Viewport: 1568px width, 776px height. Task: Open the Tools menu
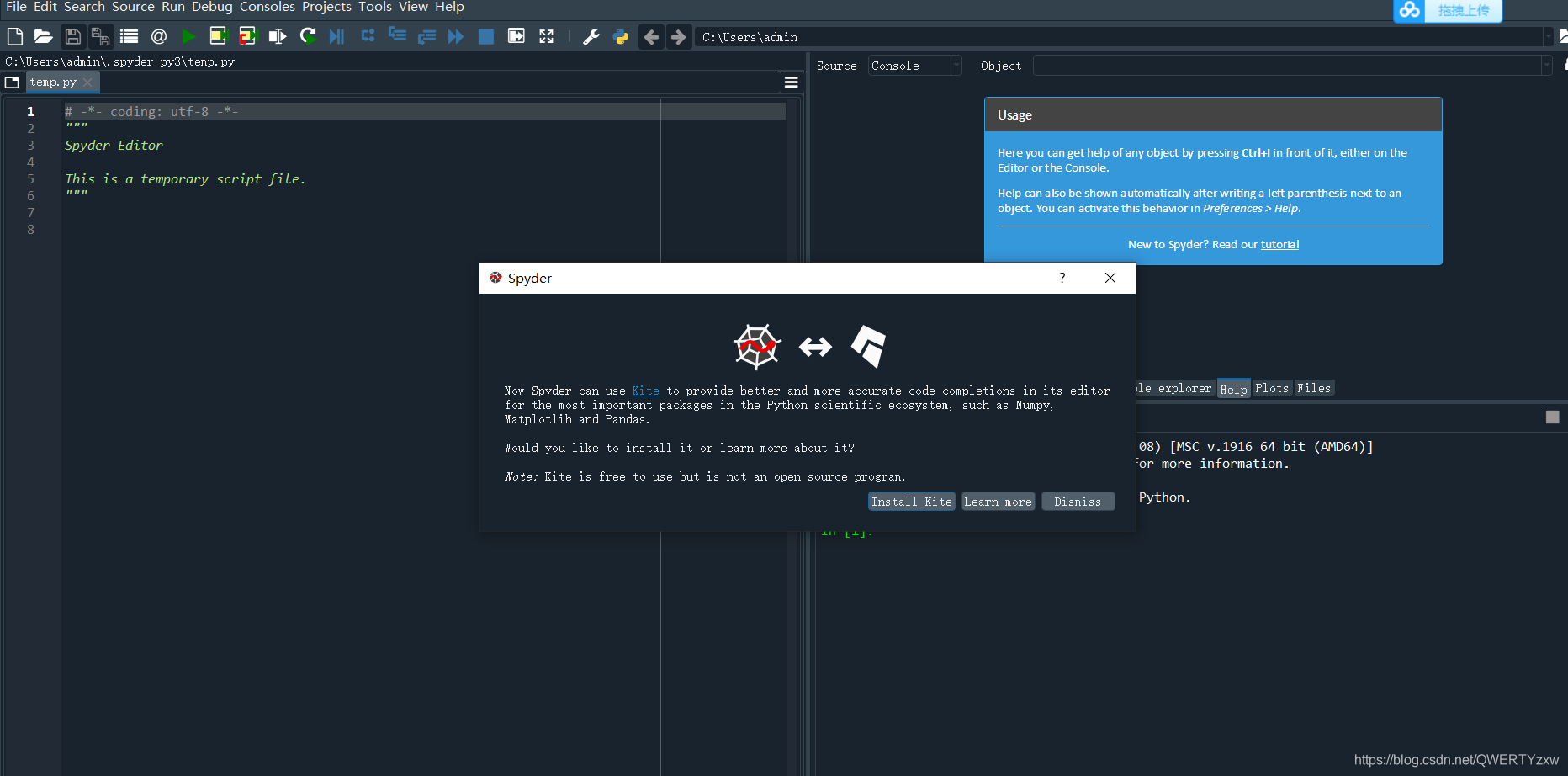coord(375,7)
